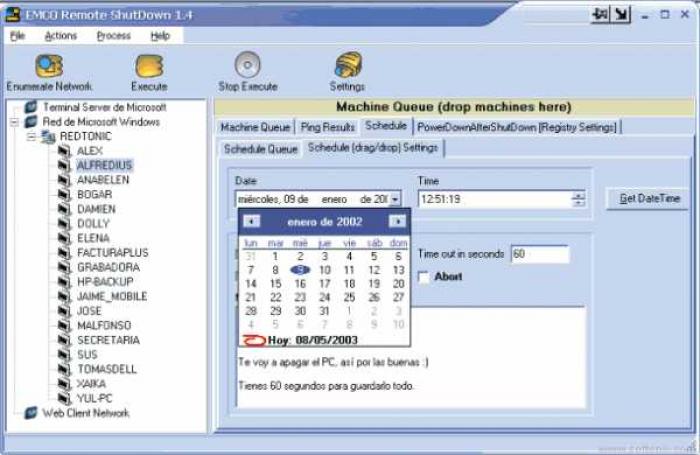
Task: Click the title bar diagonal arrow icon
Action: 621,14
